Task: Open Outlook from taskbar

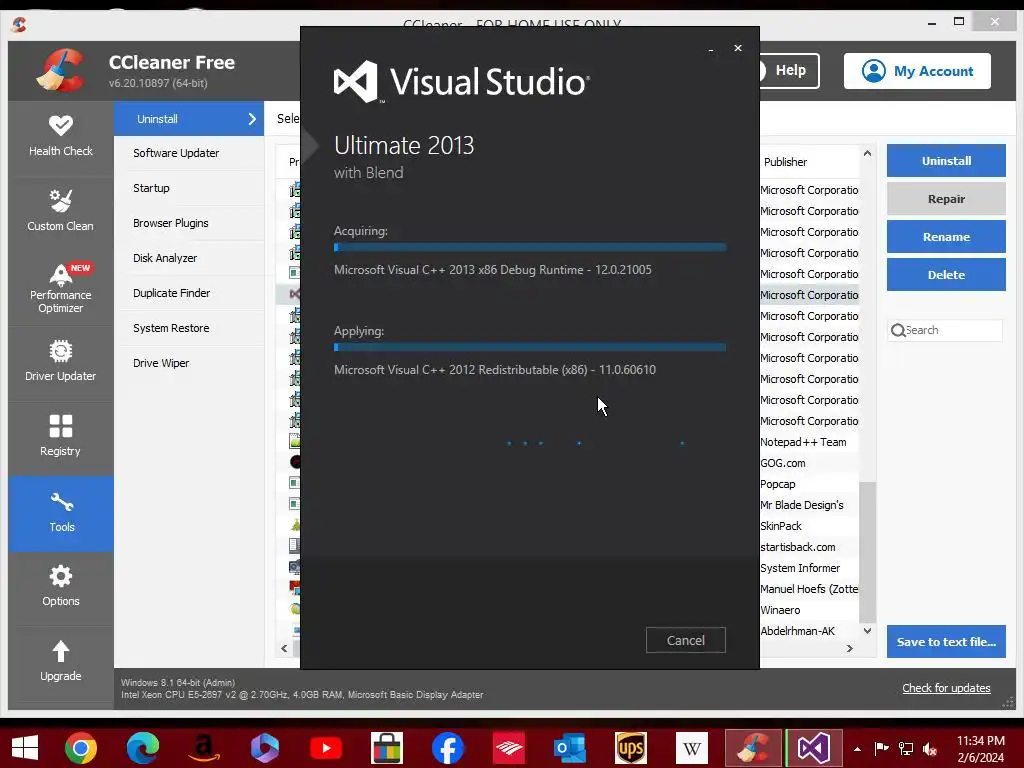Action: click(569, 748)
